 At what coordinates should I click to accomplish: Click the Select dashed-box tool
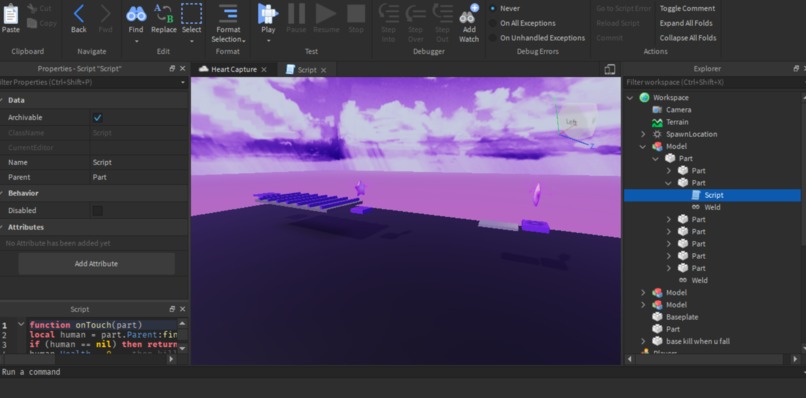191,14
